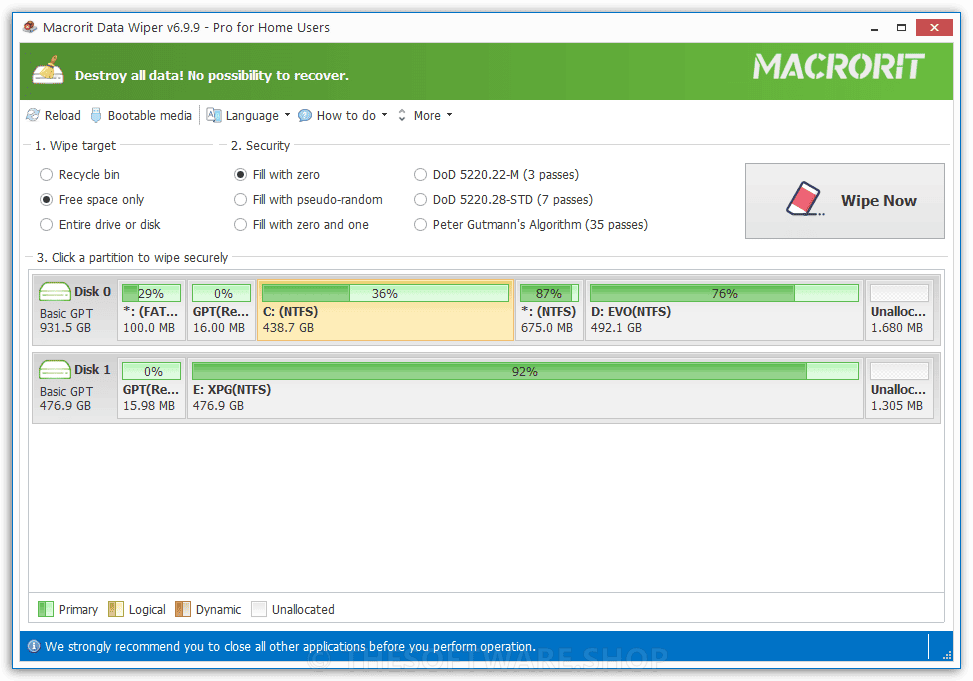The height and width of the screenshot is (681, 973).
Task: Select Free space only option
Action: coord(92,199)
